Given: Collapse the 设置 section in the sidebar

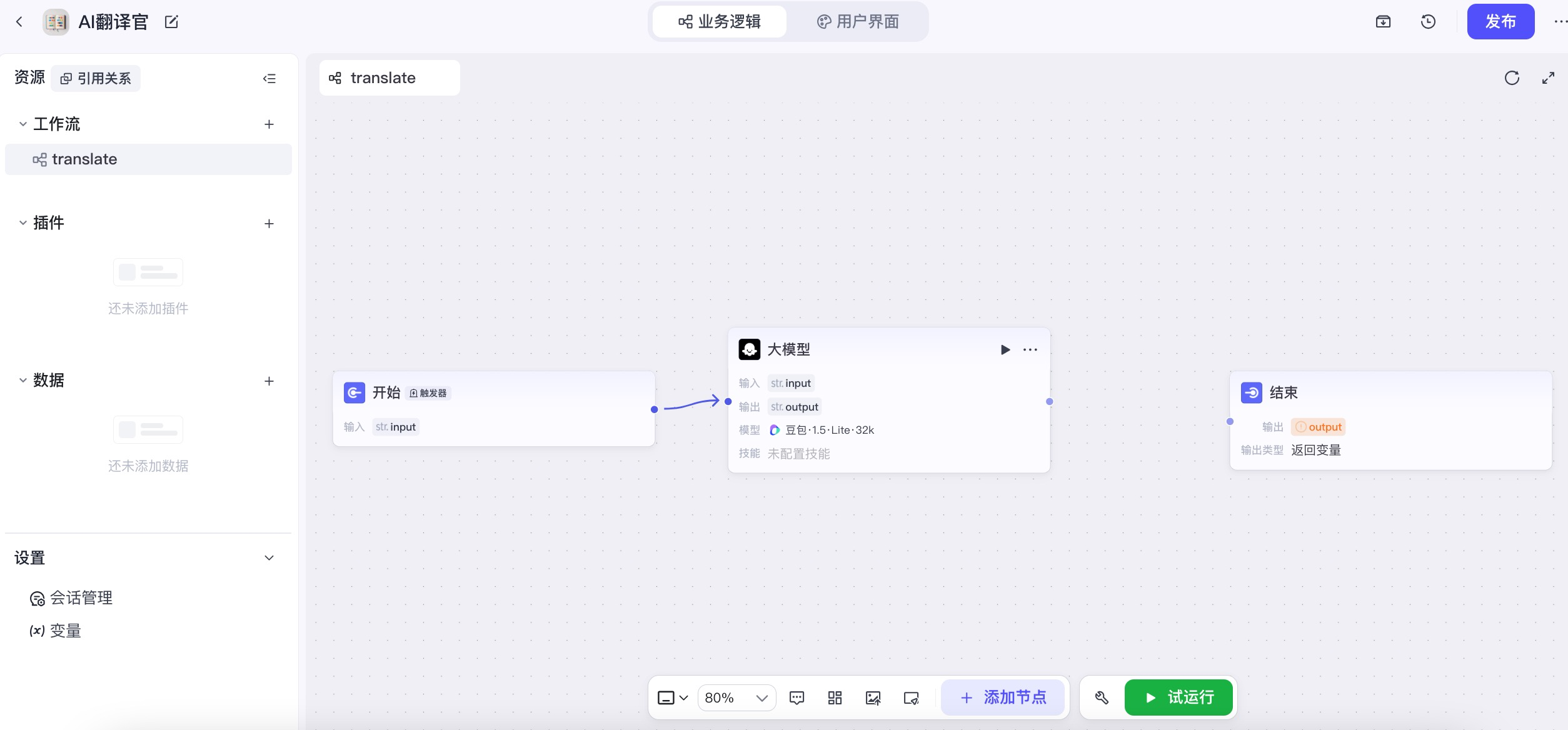Looking at the screenshot, I should point(269,557).
